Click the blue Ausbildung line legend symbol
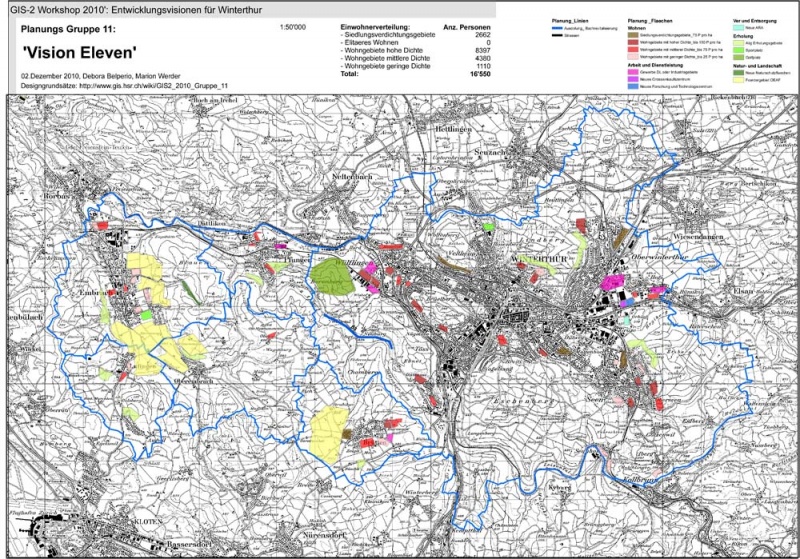This screenshot has width=800, height=559. click(x=557, y=28)
